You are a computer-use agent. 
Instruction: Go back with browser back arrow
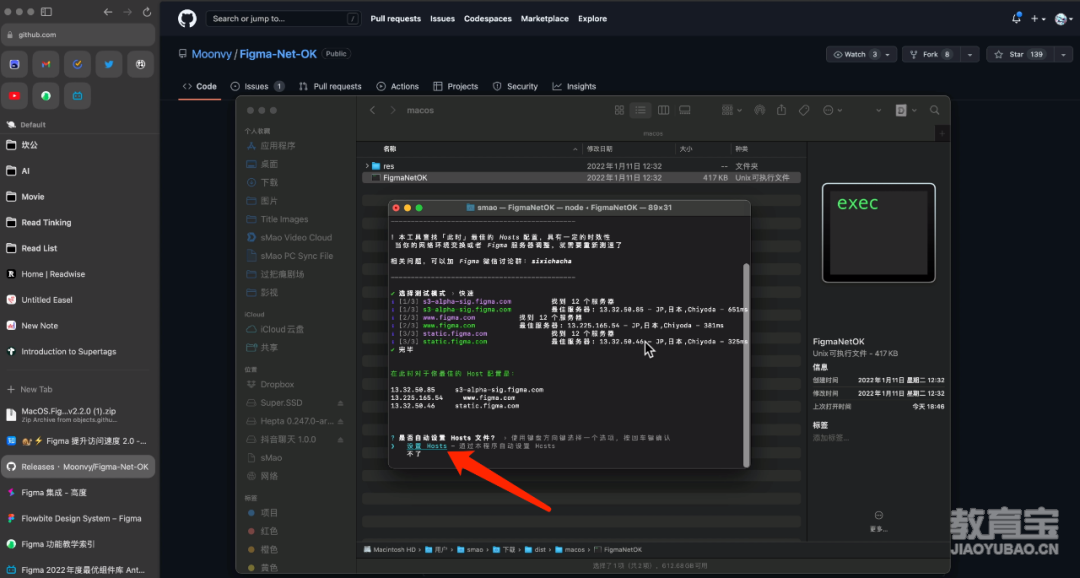coord(108,12)
